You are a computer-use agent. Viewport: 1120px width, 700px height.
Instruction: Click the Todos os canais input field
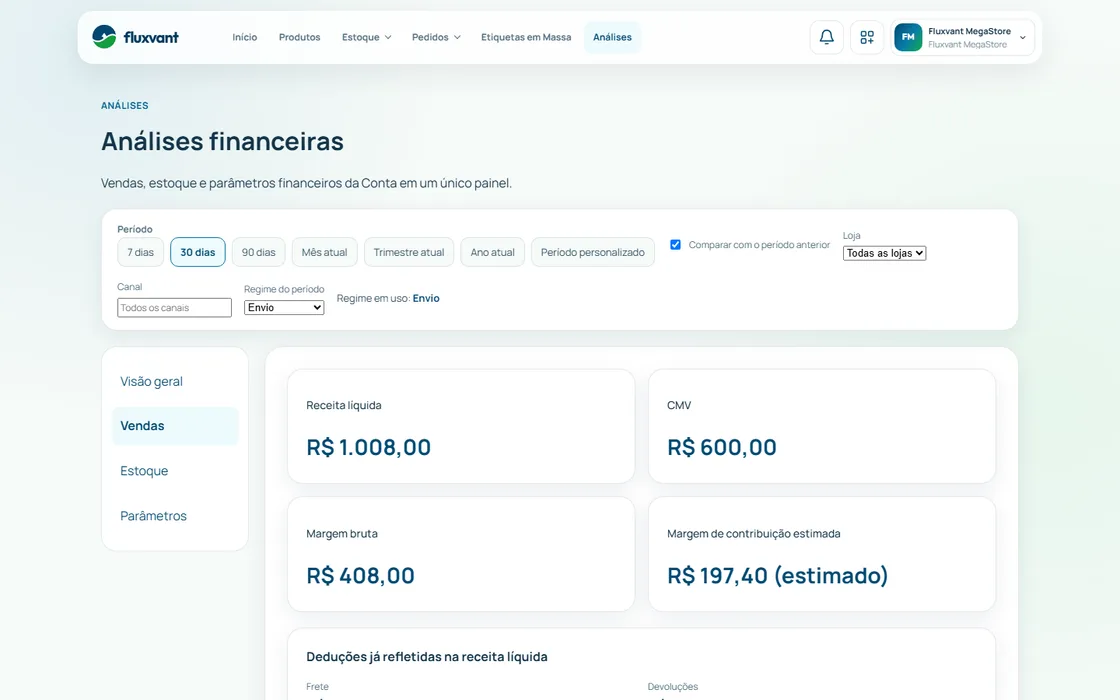pyautogui.click(x=174, y=307)
